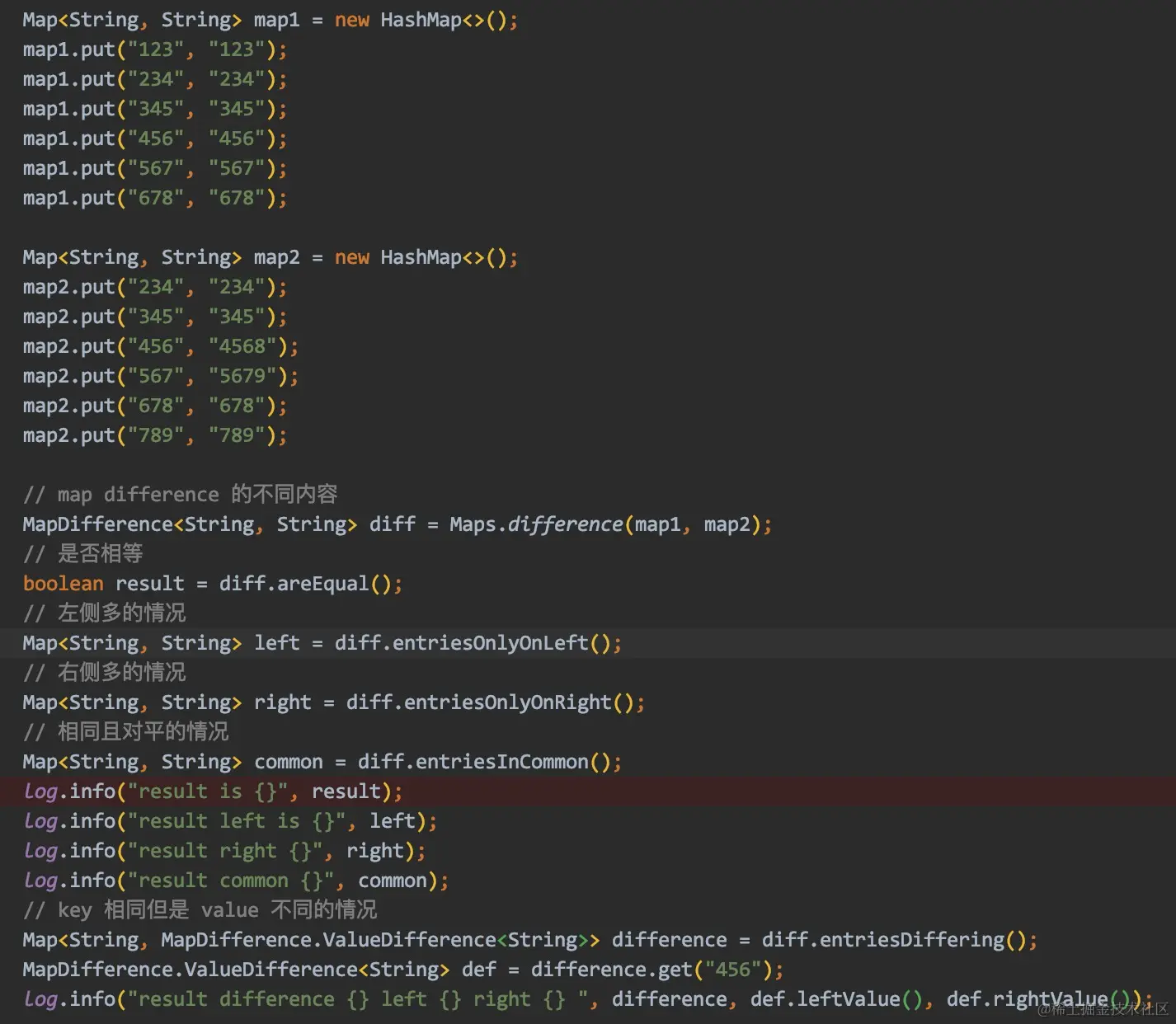Click the "result difference {} left {} right {} " string
Image resolution: width=1176 pixels, height=1024 pixels.
(363, 999)
